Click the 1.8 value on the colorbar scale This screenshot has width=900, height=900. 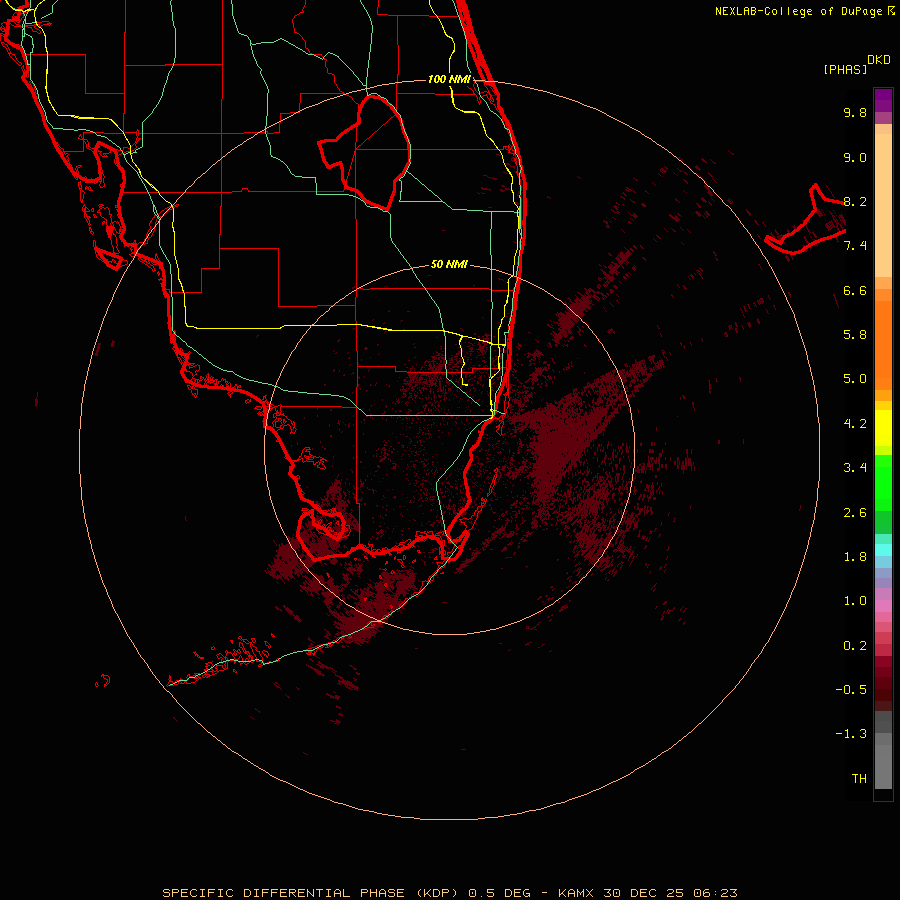855,557
